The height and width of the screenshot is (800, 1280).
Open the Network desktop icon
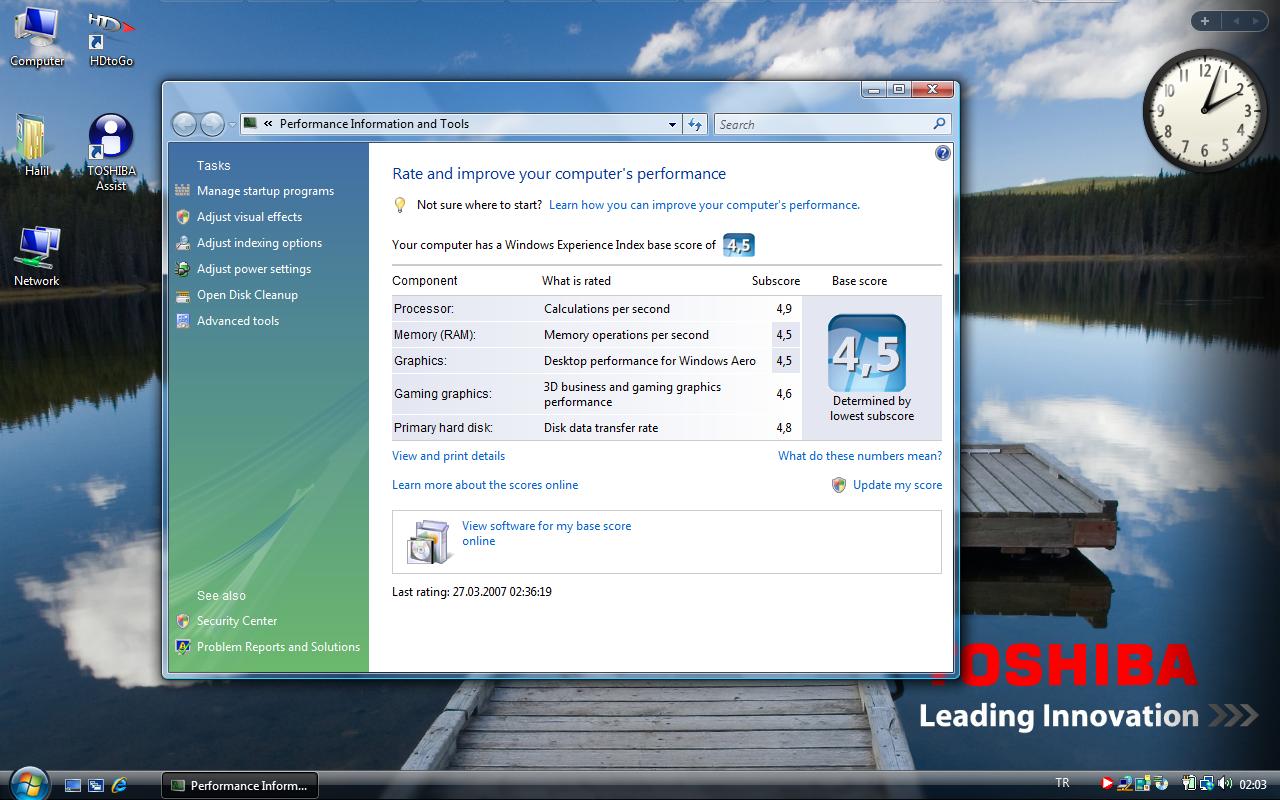[37, 257]
